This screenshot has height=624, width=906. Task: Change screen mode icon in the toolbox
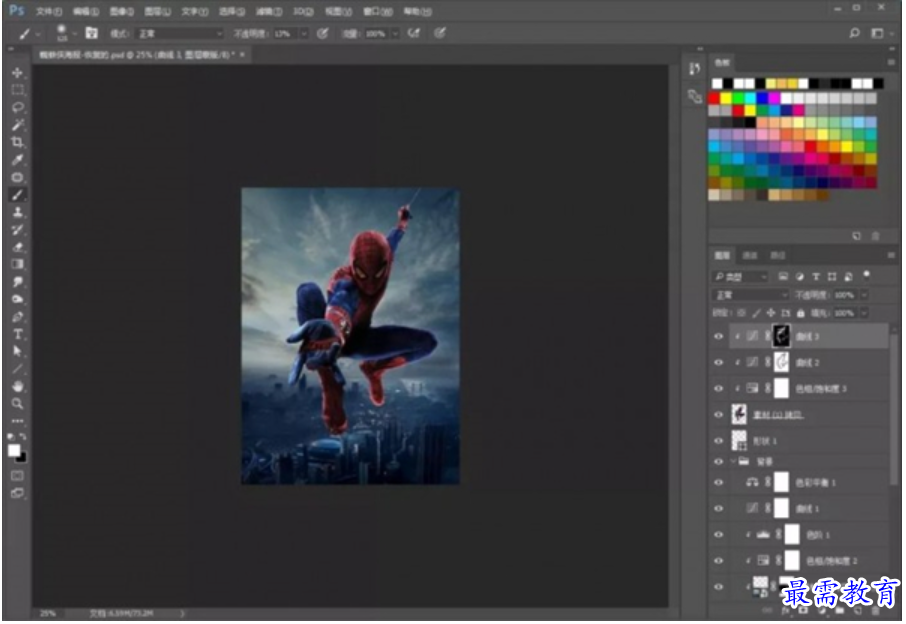point(17,493)
